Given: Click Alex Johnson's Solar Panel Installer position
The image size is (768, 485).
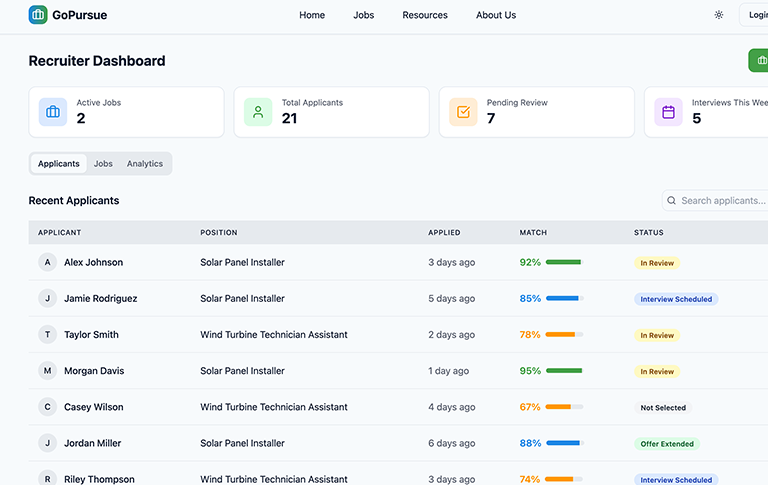Looking at the screenshot, I should (242, 262).
